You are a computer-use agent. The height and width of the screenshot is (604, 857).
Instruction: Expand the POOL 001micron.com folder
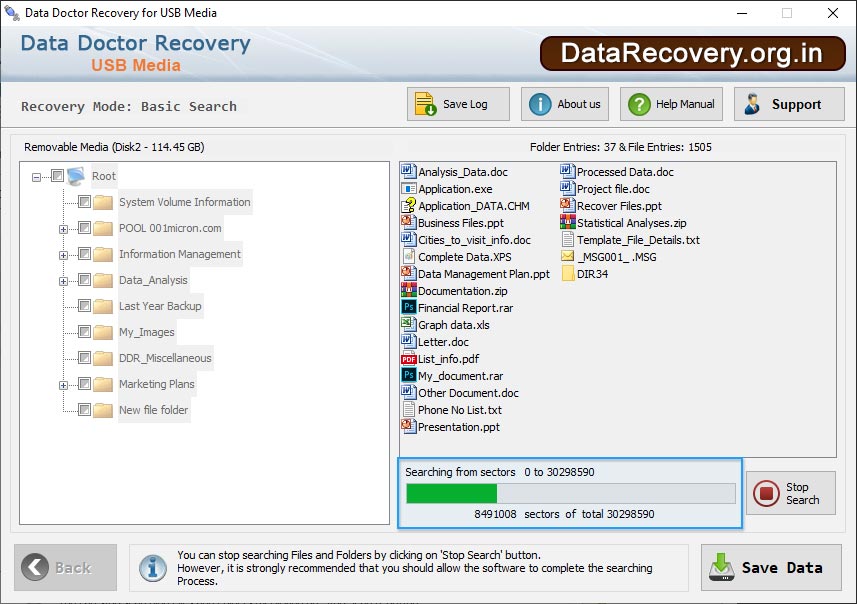point(63,229)
